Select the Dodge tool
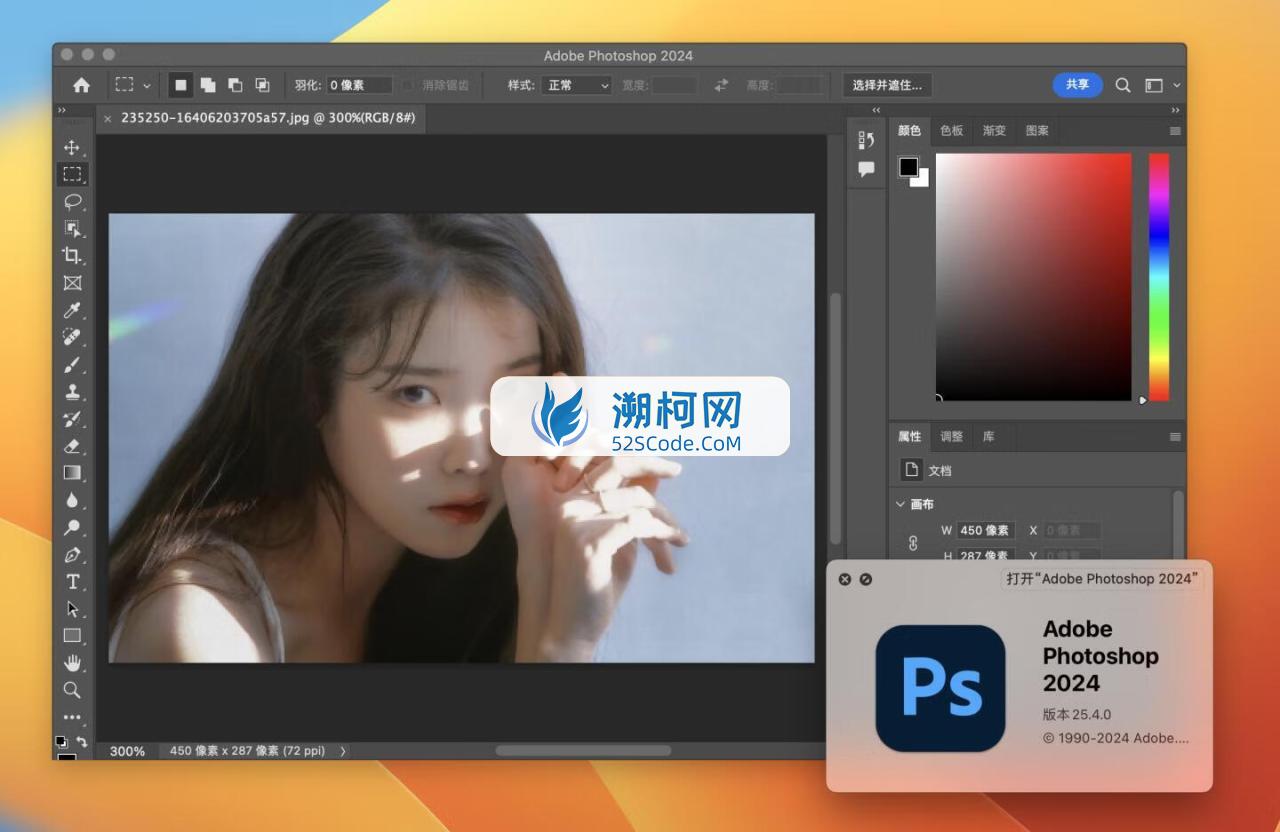This screenshot has height=832, width=1280. [x=72, y=527]
